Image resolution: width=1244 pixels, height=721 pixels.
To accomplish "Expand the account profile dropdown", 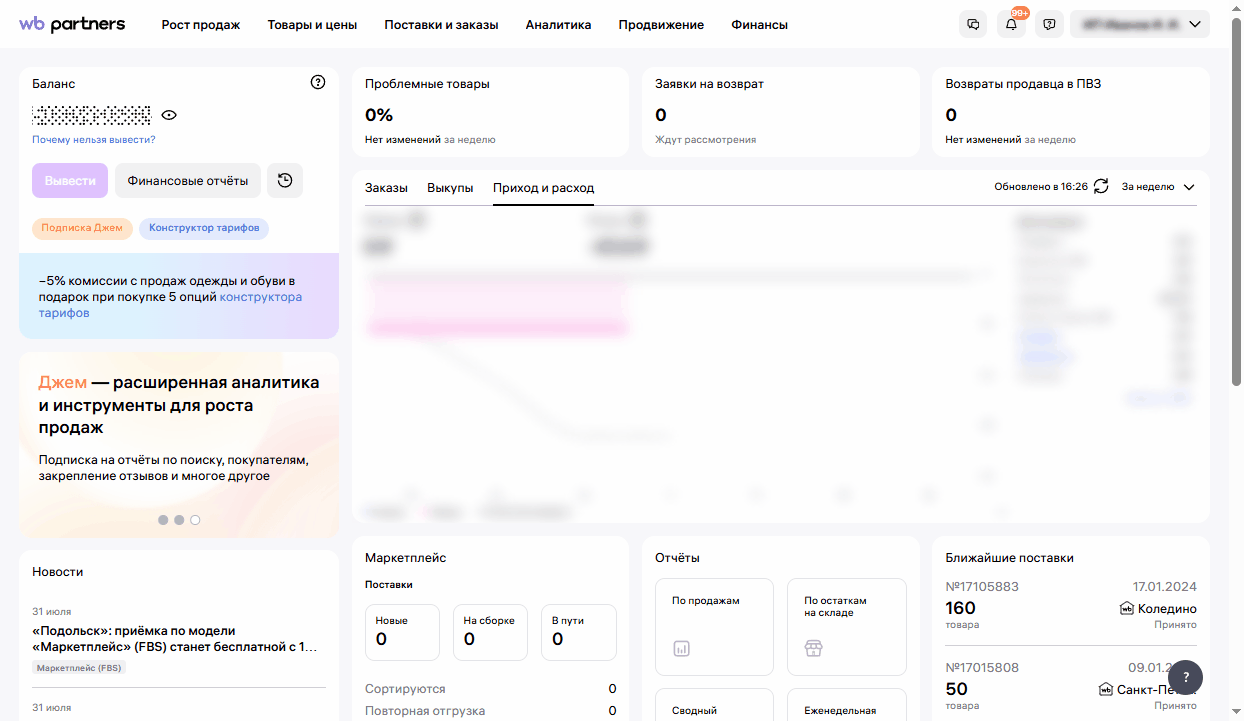I will (1139, 25).
